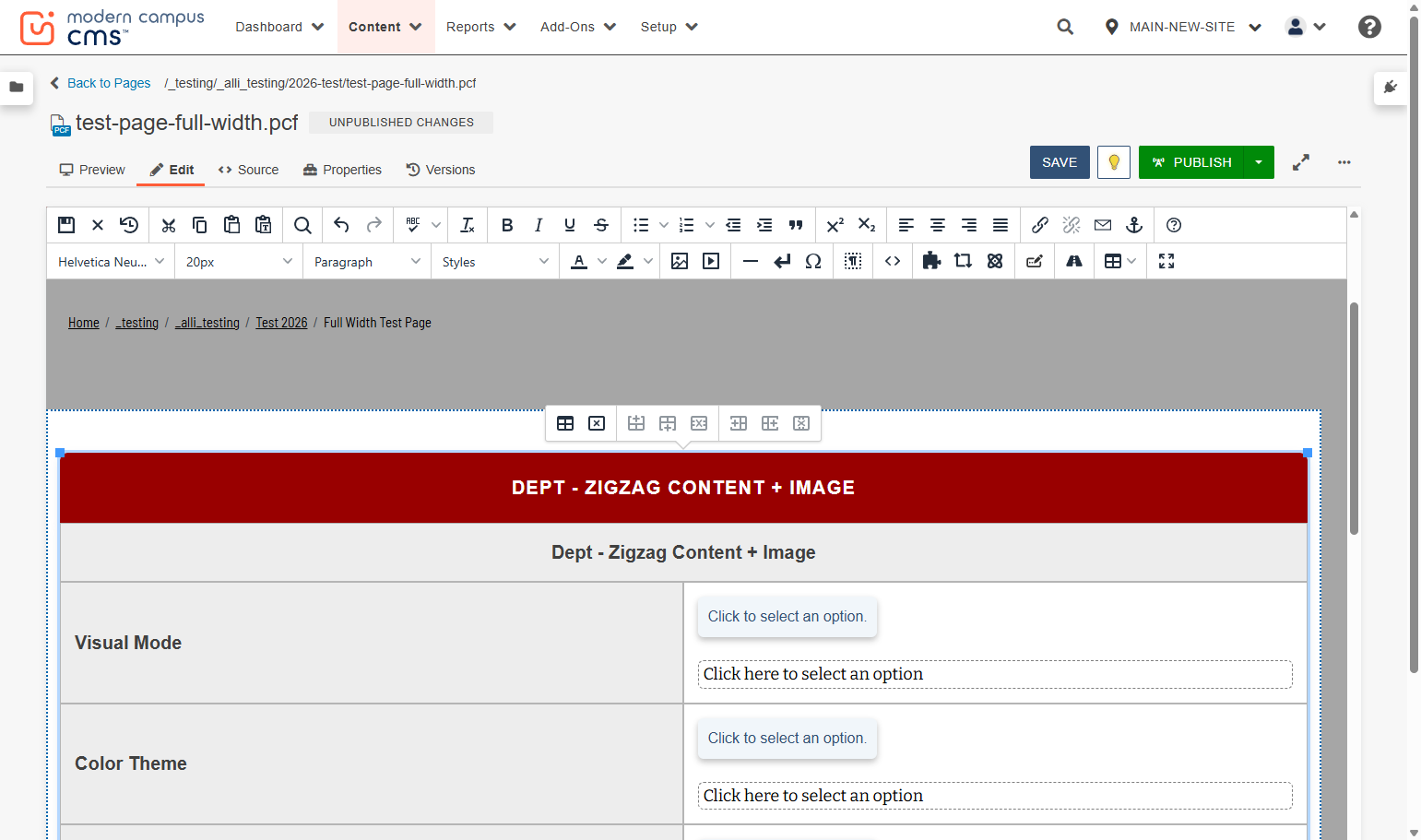Click the Insert component puzzle-piece icon
1421x840 pixels.
[931, 261]
